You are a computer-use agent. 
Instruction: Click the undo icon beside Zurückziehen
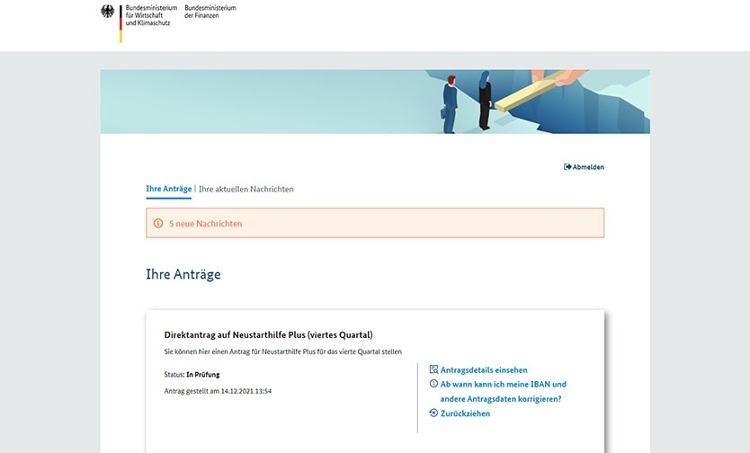pyautogui.click(x=433, y=413)
